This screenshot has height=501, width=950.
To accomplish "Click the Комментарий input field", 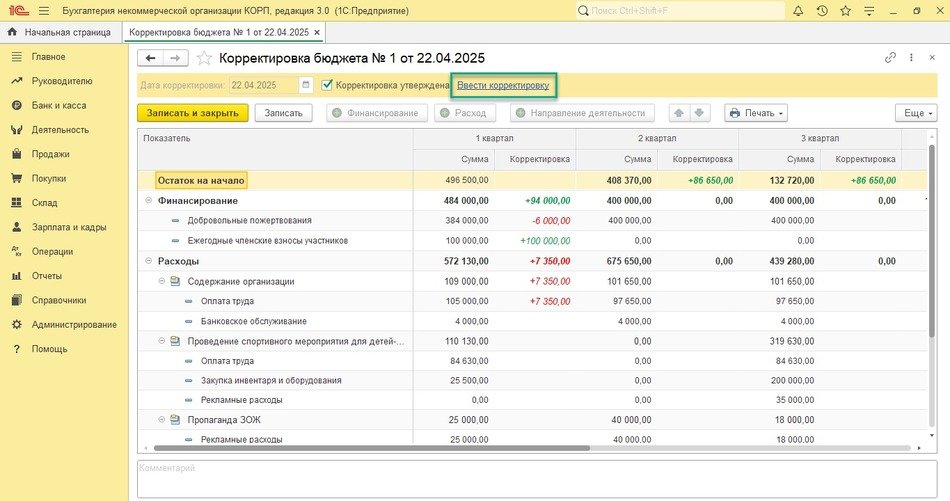I will tap(535, 477).
